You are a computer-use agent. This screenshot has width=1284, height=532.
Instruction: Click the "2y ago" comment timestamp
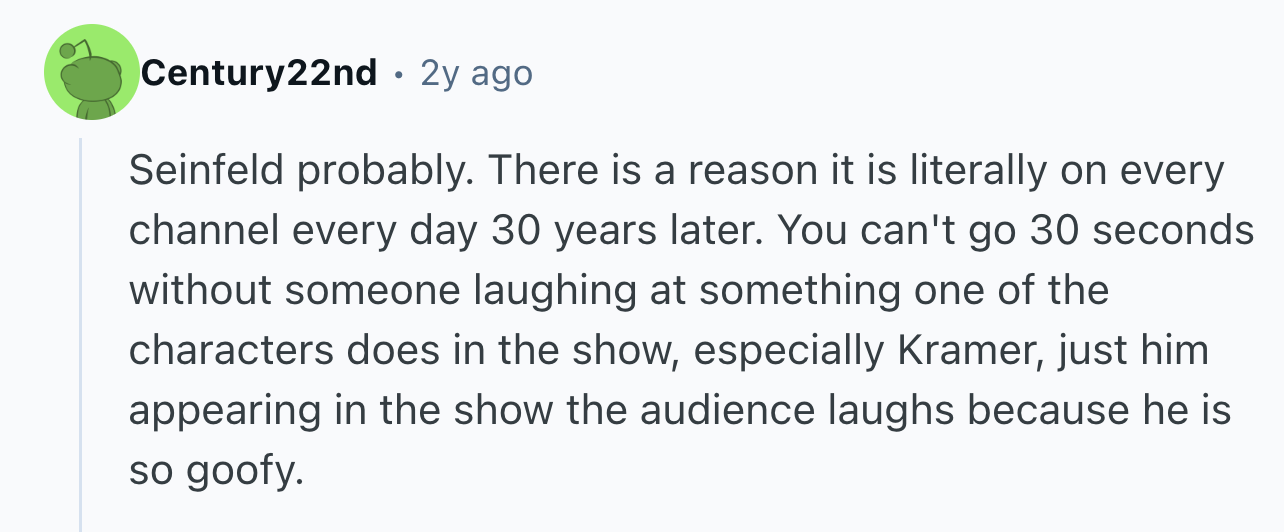[476, 73]
